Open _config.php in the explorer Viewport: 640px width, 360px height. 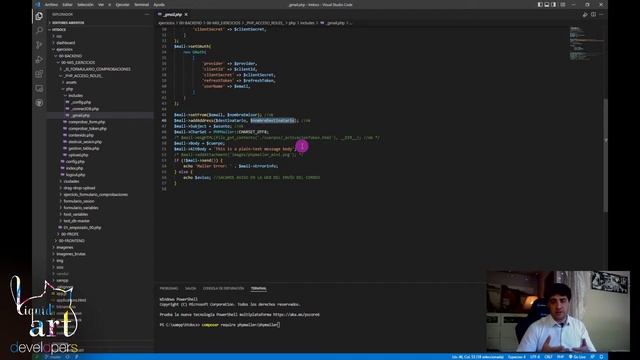point(100,102)
